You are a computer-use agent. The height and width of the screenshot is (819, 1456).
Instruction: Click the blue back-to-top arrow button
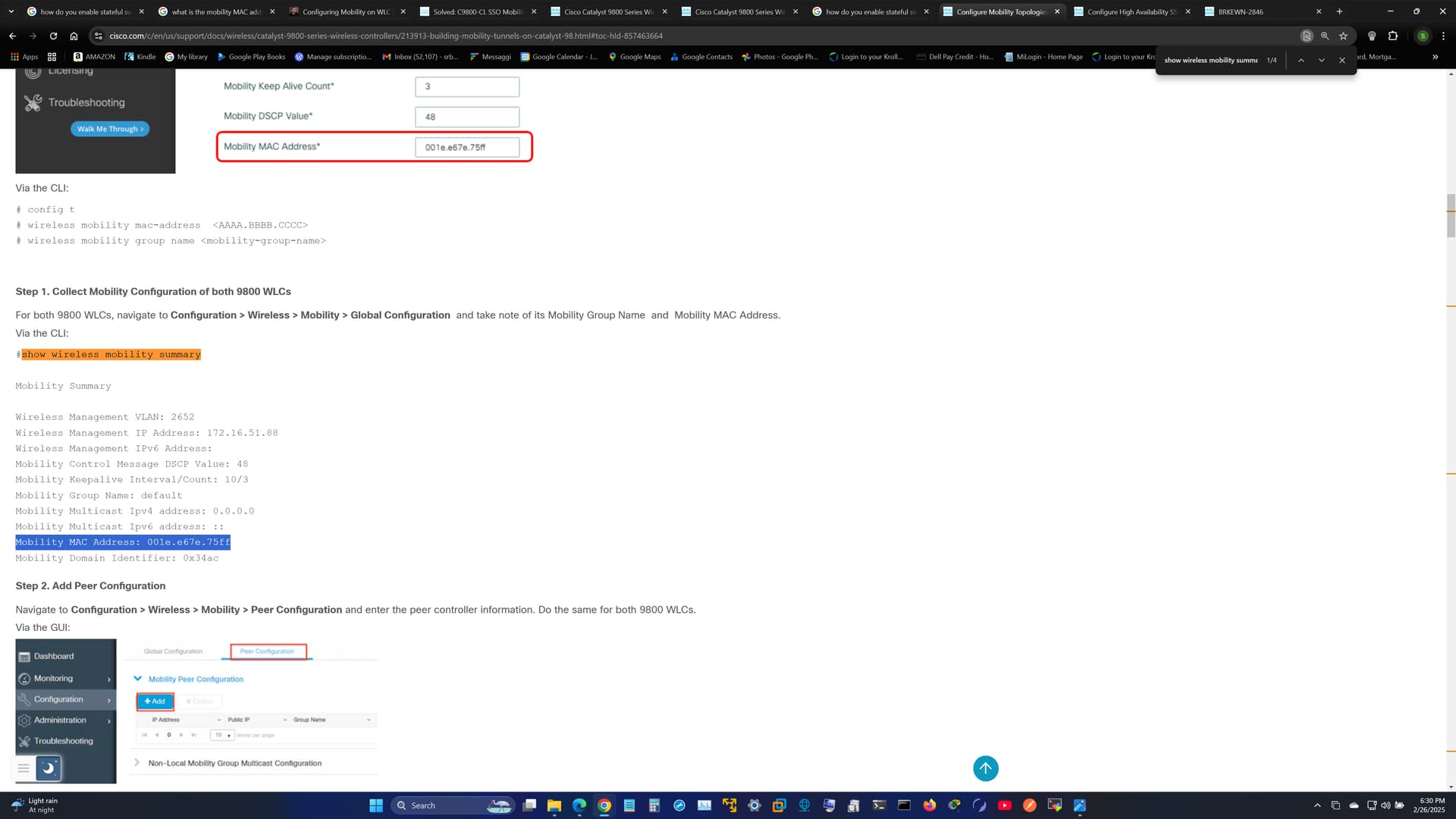(985, 768)
